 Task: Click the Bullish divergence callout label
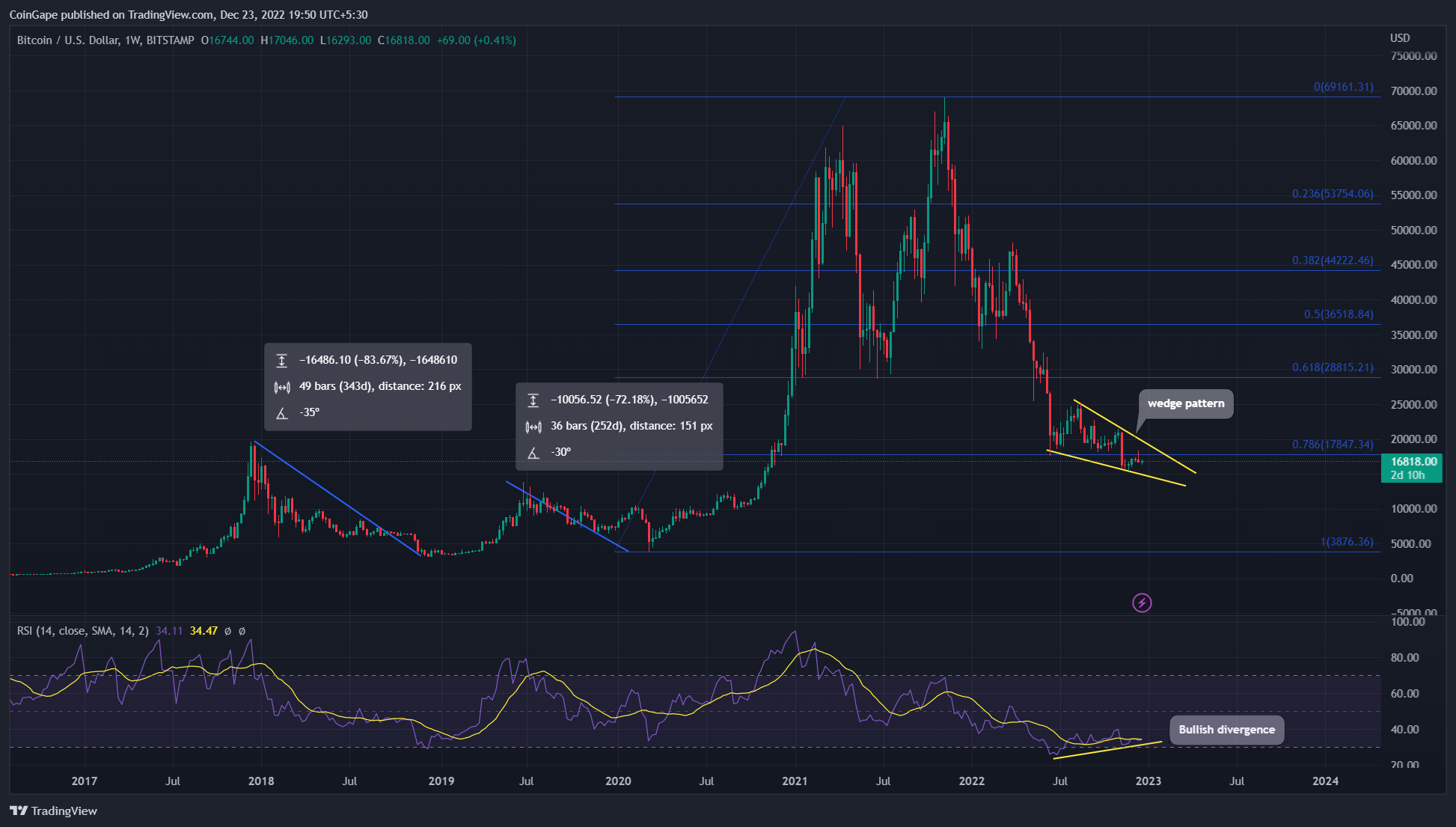[x=1226, y=730]
